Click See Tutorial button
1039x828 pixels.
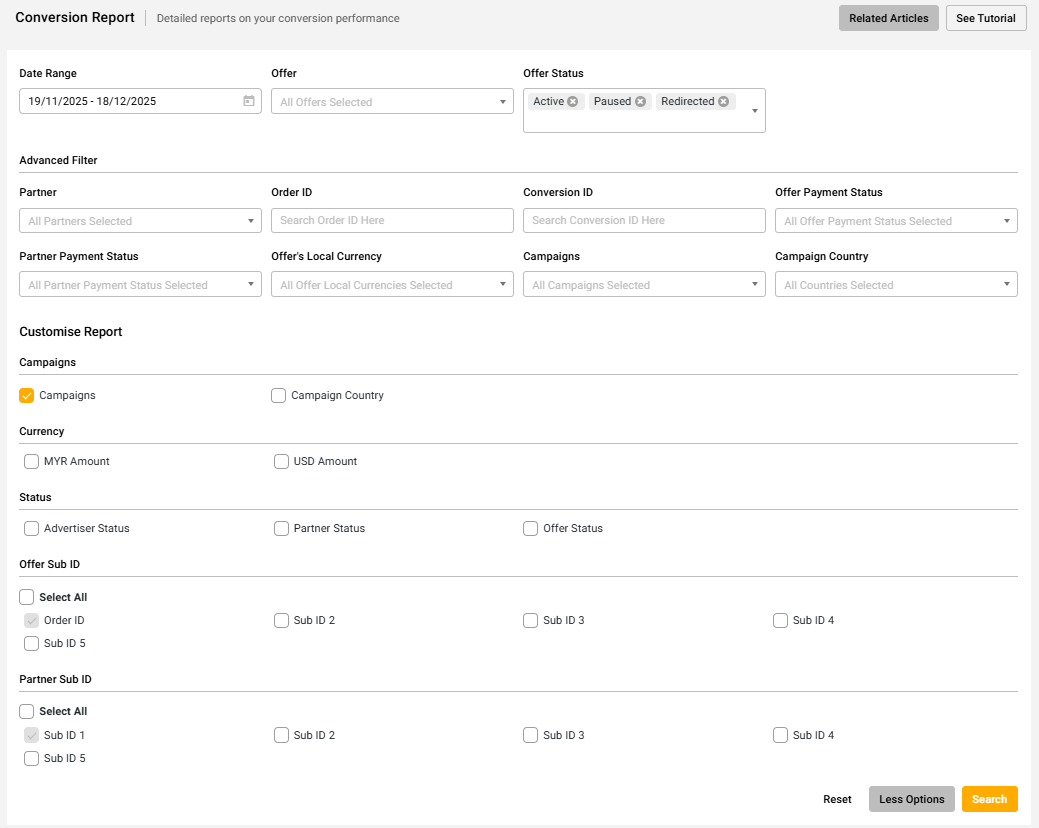click(985, 18)
